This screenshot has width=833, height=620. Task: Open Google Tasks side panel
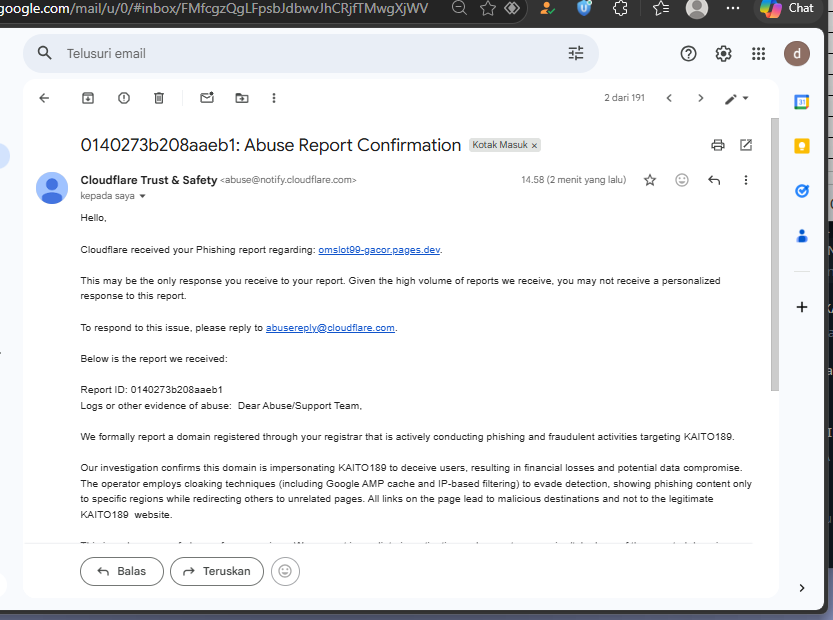tap(802, 191)
